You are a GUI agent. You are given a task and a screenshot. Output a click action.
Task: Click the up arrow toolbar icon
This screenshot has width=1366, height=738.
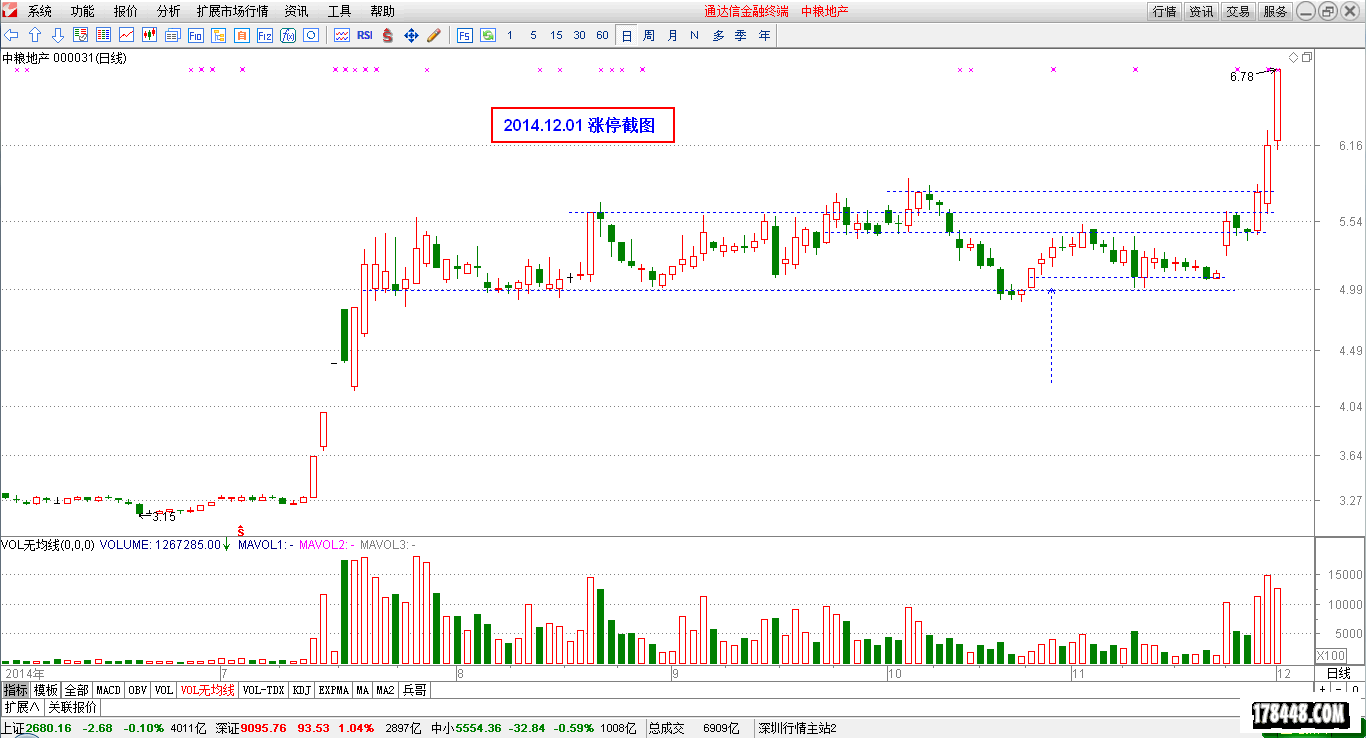(x=35, y=35)
